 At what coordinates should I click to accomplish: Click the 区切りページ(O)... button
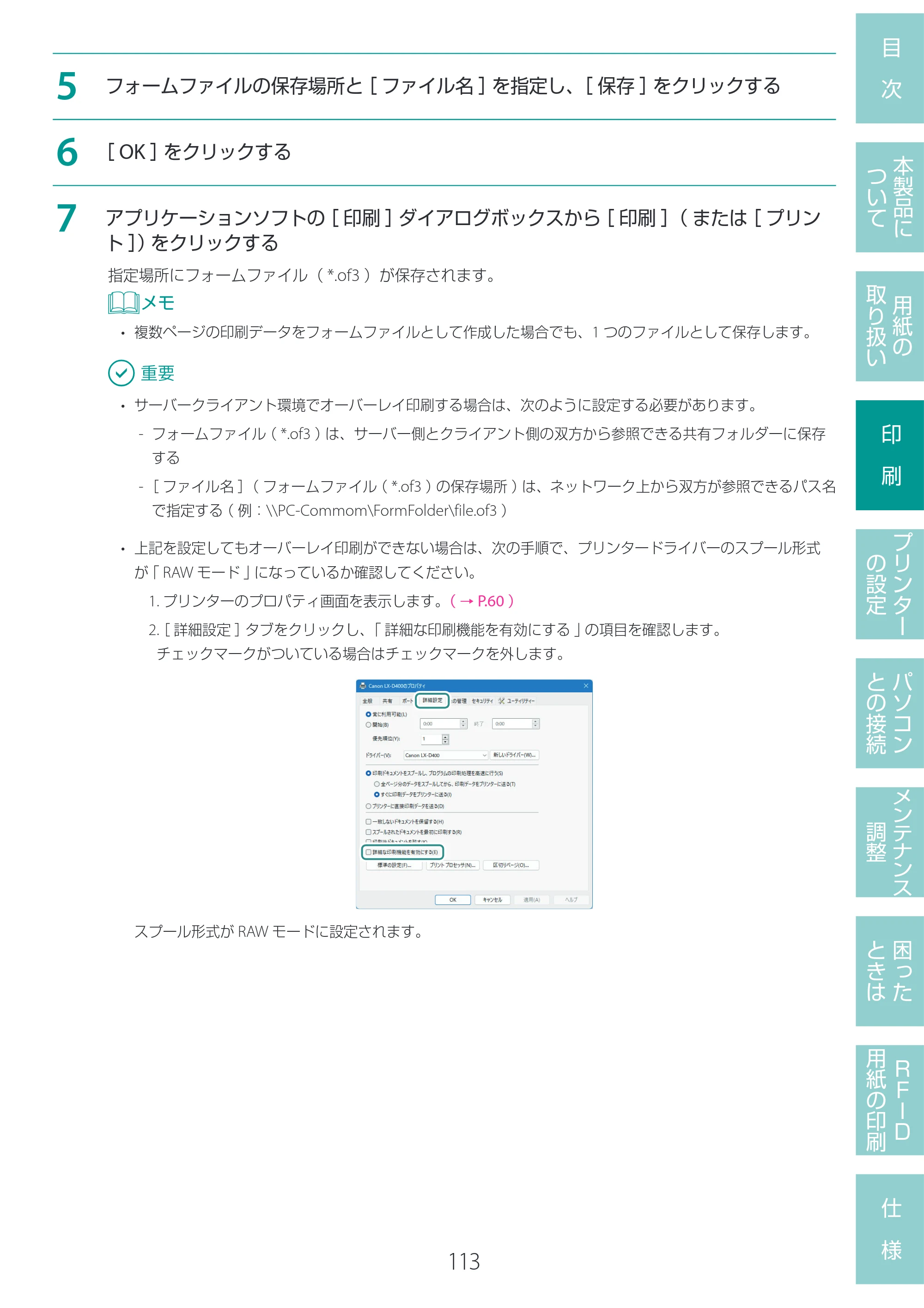[511, 865]
